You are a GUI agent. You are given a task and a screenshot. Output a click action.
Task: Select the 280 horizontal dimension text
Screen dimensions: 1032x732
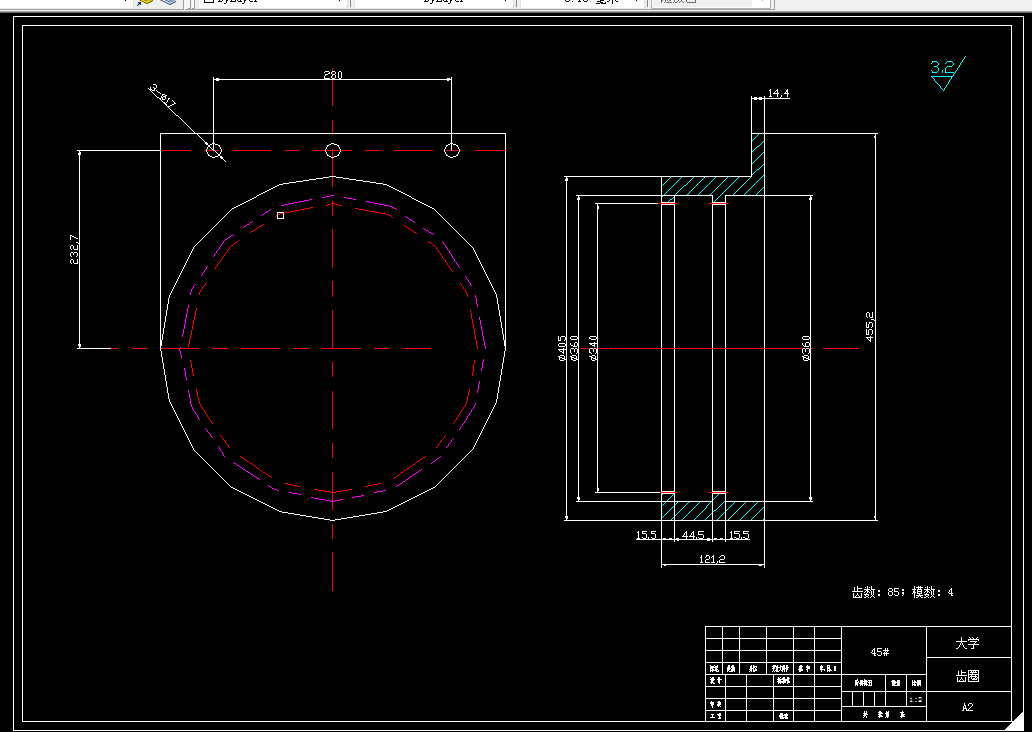[333, 74]
